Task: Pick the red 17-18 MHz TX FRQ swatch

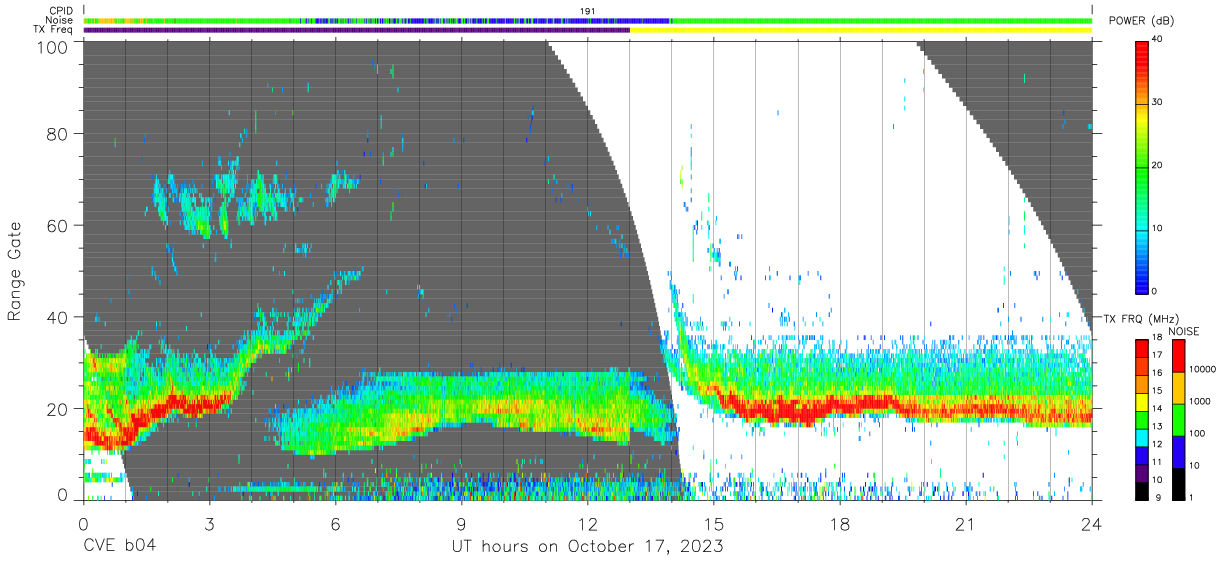Action: (1143, 347)
